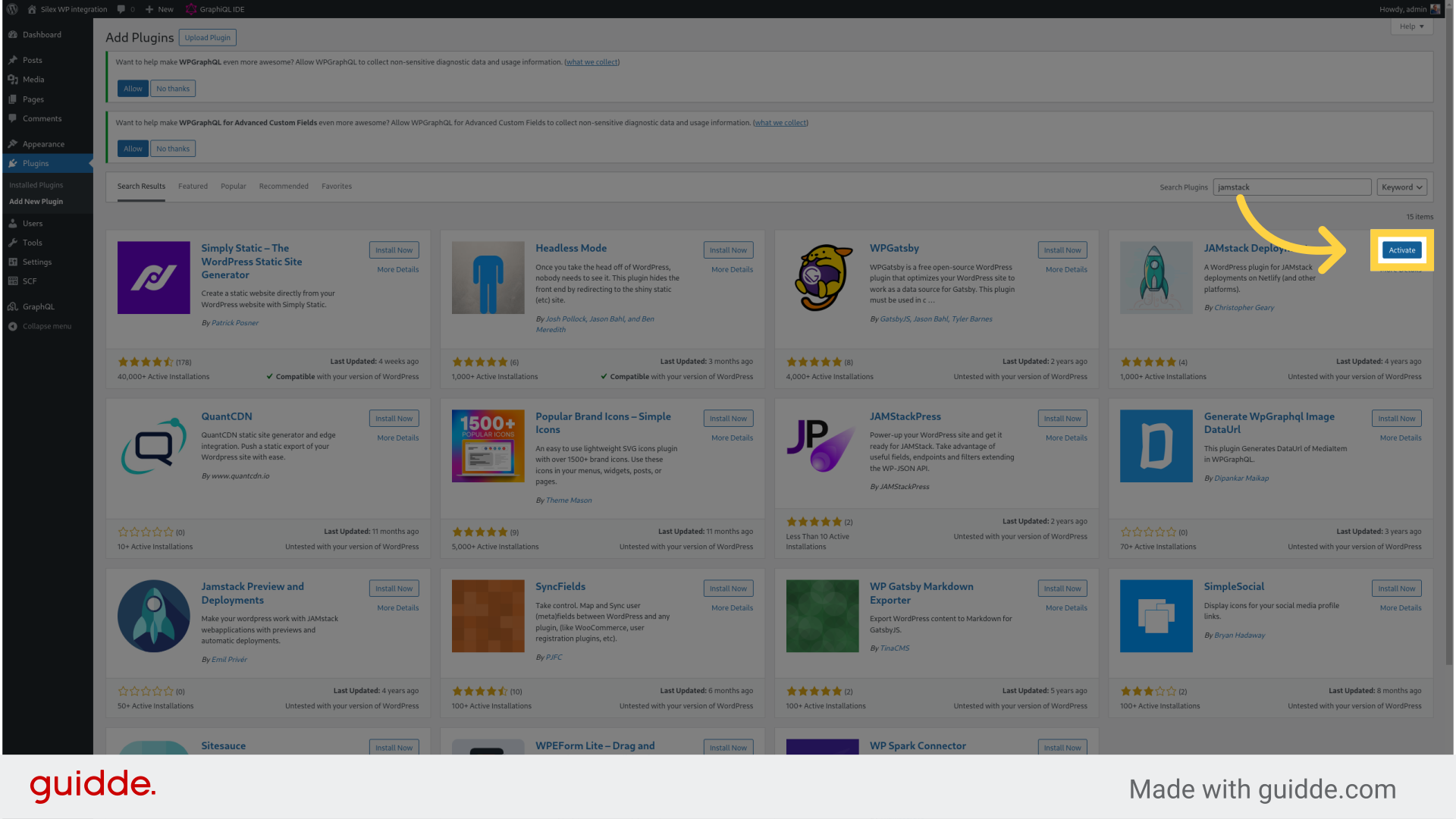Viewport: 1456px width, 819px height.
Task: Open the Silex WP integration site home icon
Action: pyautogui.click(x=32, y=9)
